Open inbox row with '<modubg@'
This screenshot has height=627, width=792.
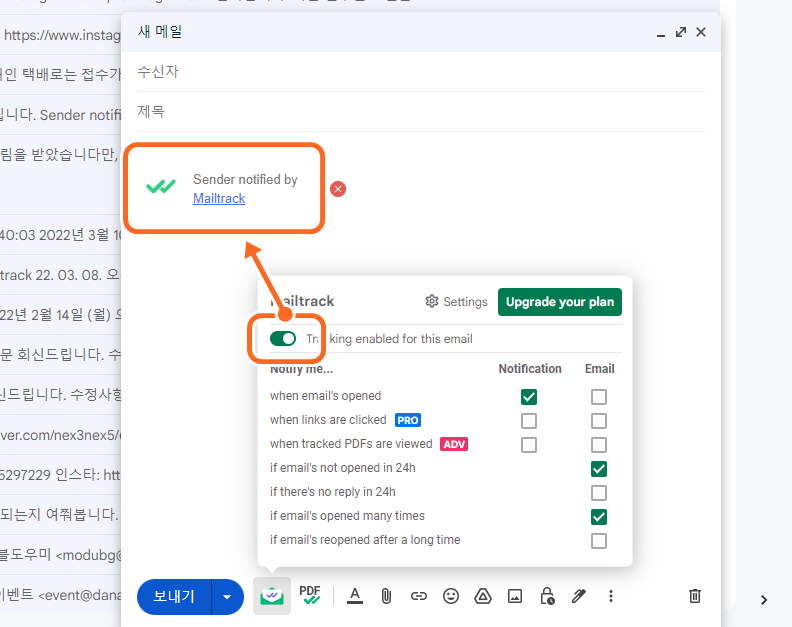click(x=61, y=555)
